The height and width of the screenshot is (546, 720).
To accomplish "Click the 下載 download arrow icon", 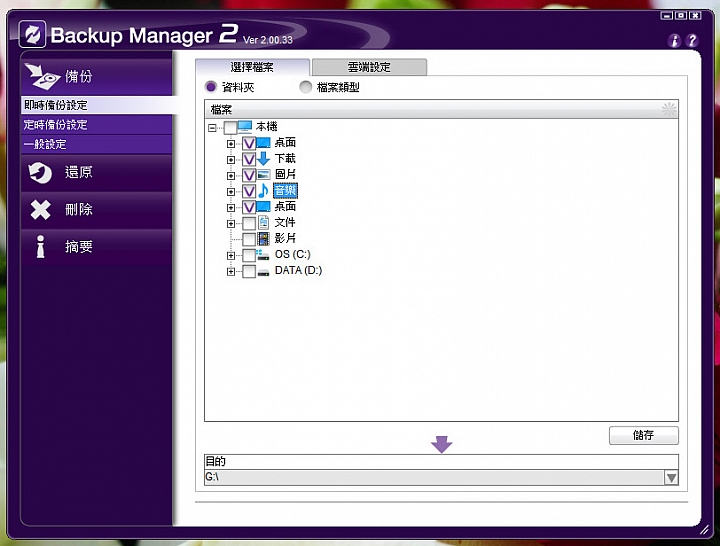I will click(264, 158).
